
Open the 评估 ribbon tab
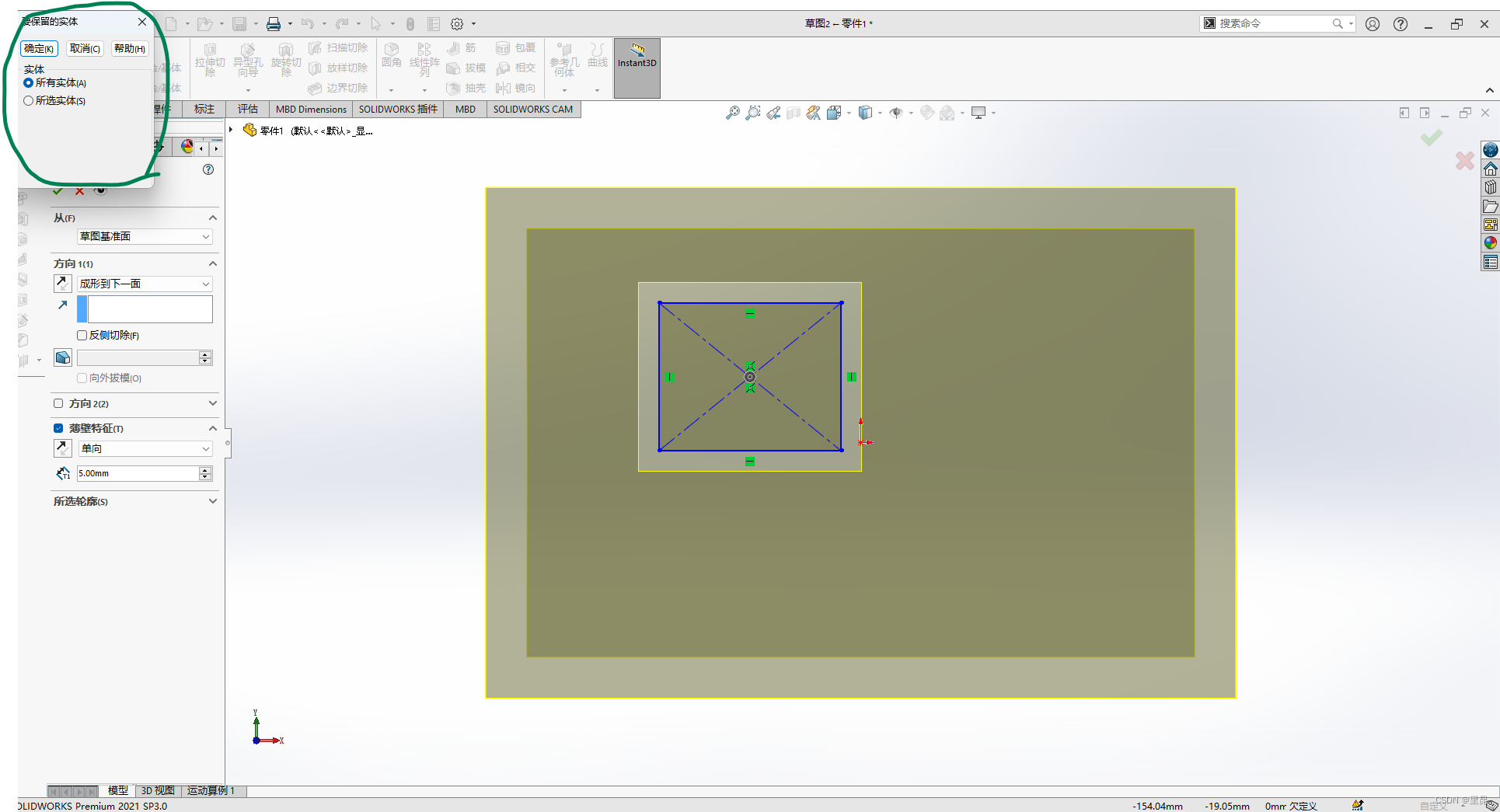[248, 109]
